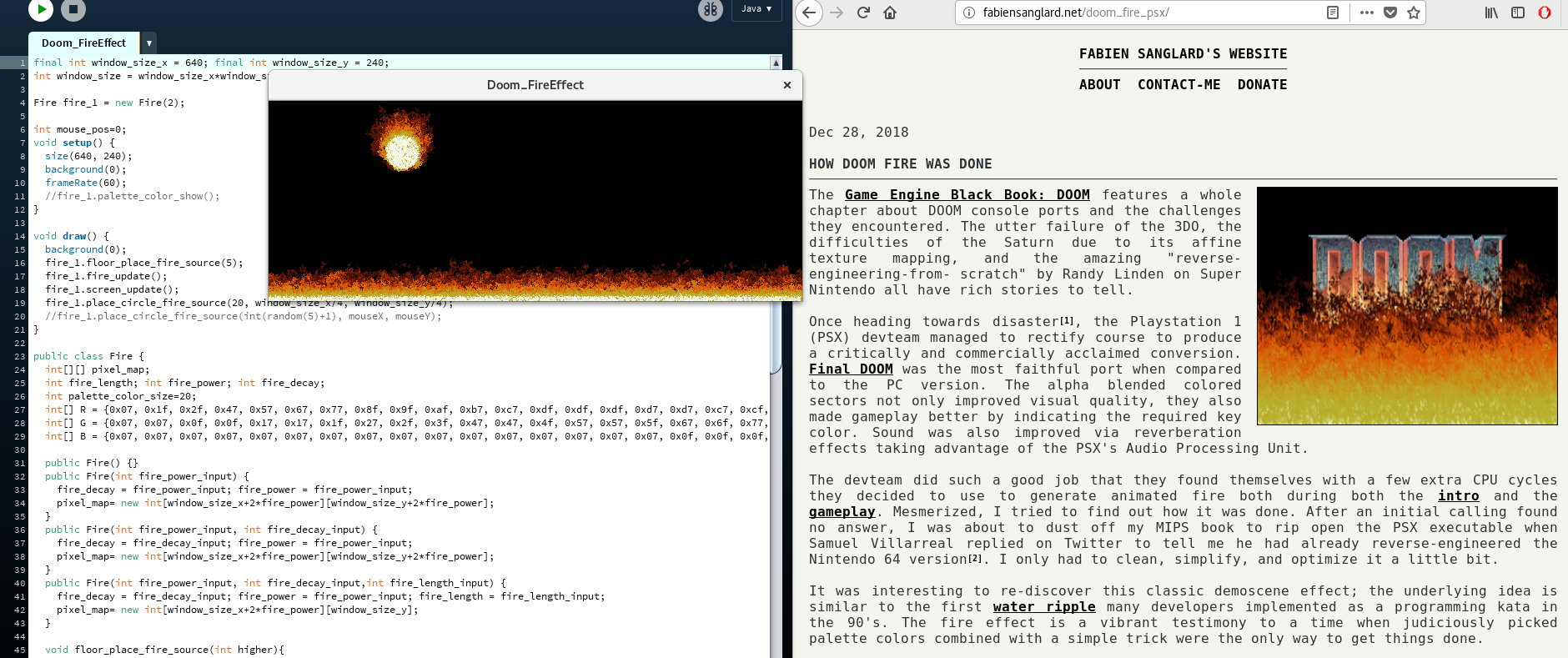Click the 'HOW DOOM FIRE WAS DONE' heading

click(x=900, y=164)
